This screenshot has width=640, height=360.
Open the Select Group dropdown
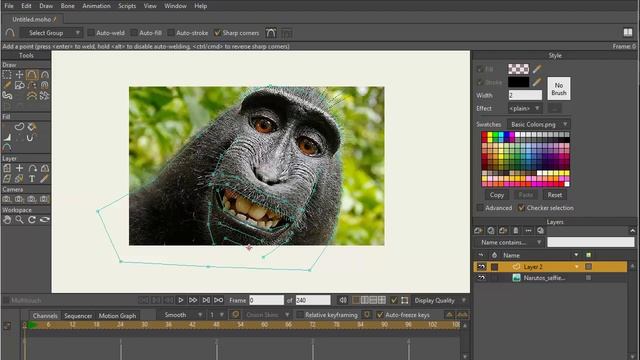[51, 33]
